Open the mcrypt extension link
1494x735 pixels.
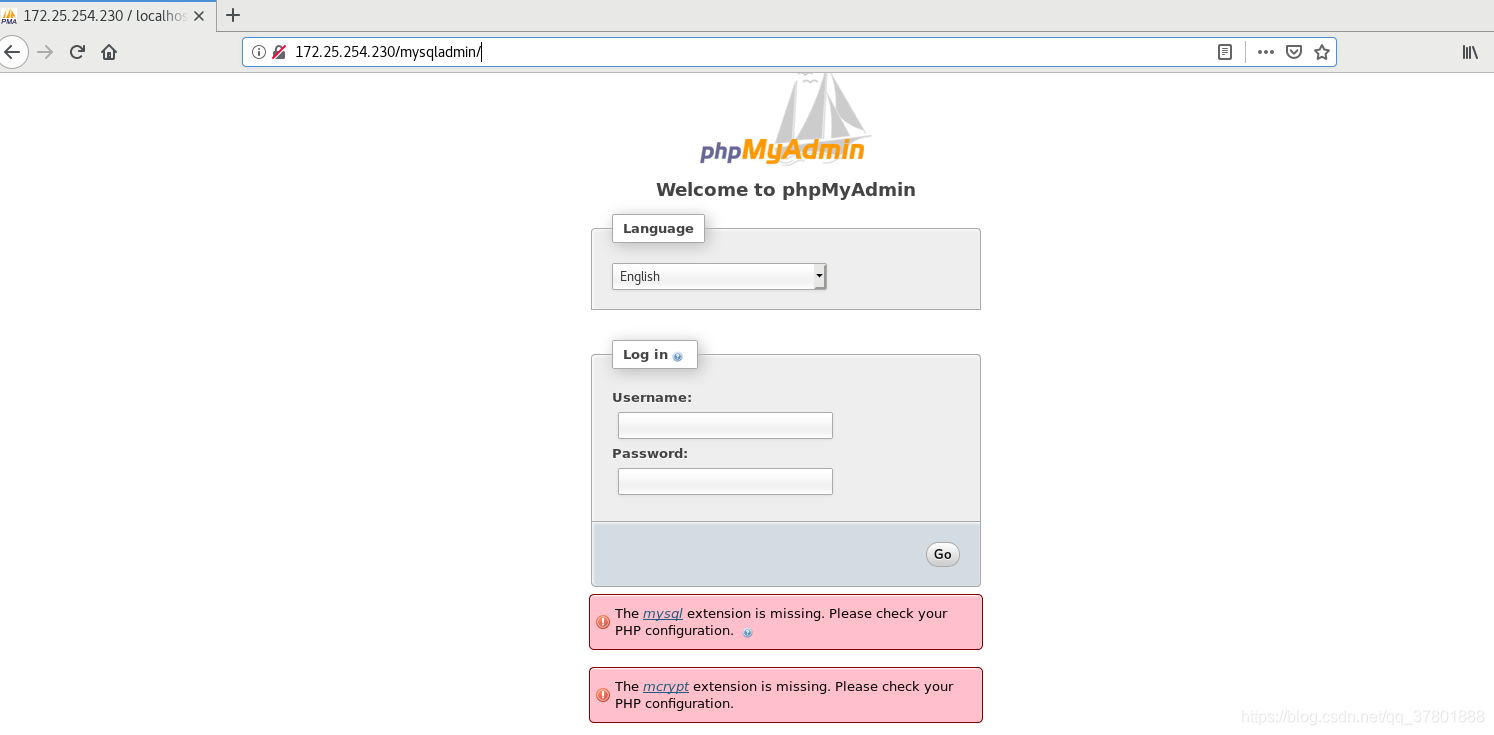coord(666,687)
